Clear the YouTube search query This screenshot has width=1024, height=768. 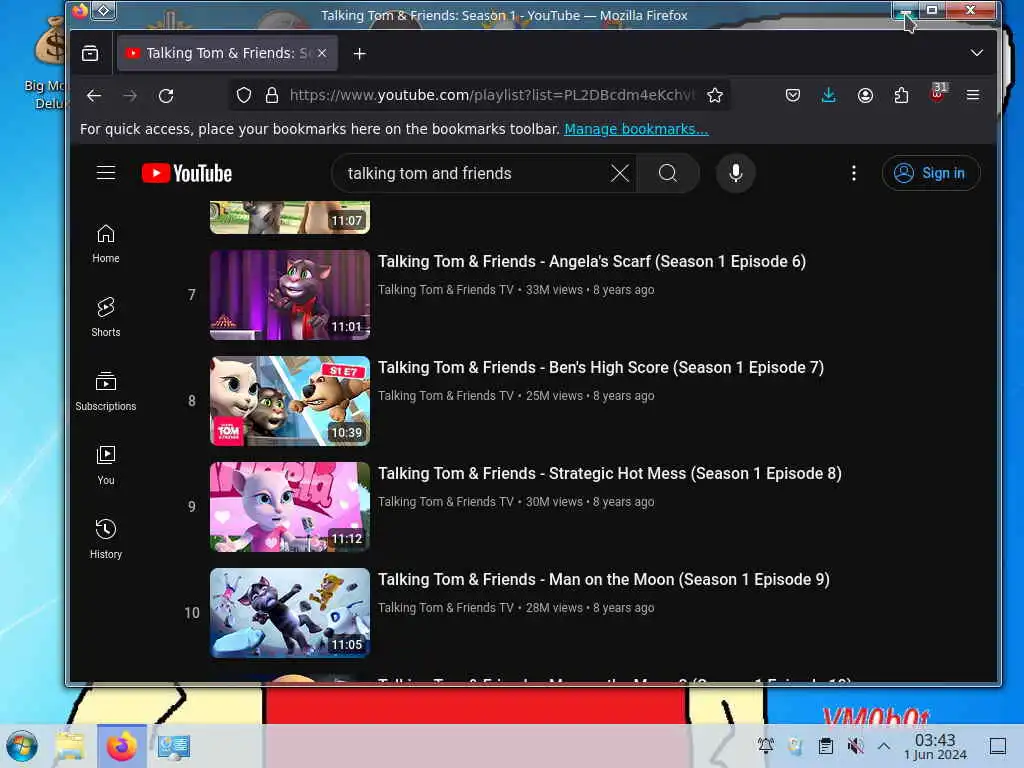pos(620,173)
